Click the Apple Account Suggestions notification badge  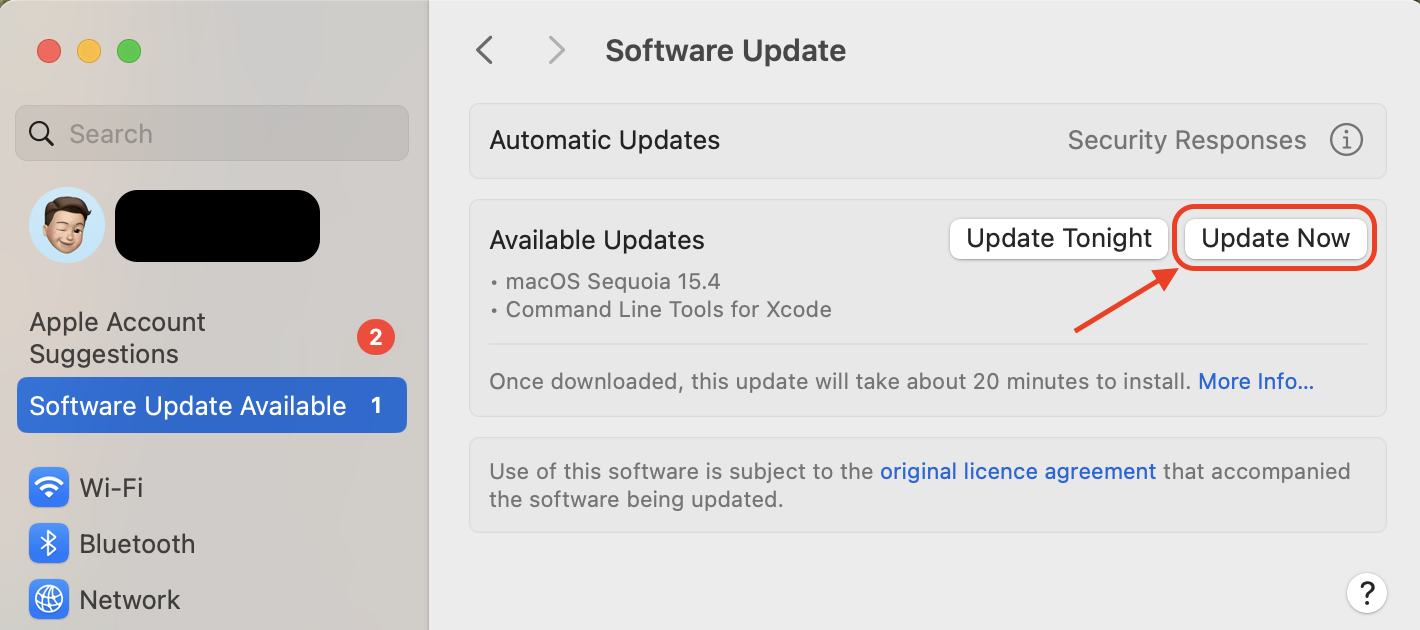(x=376, y=337)
